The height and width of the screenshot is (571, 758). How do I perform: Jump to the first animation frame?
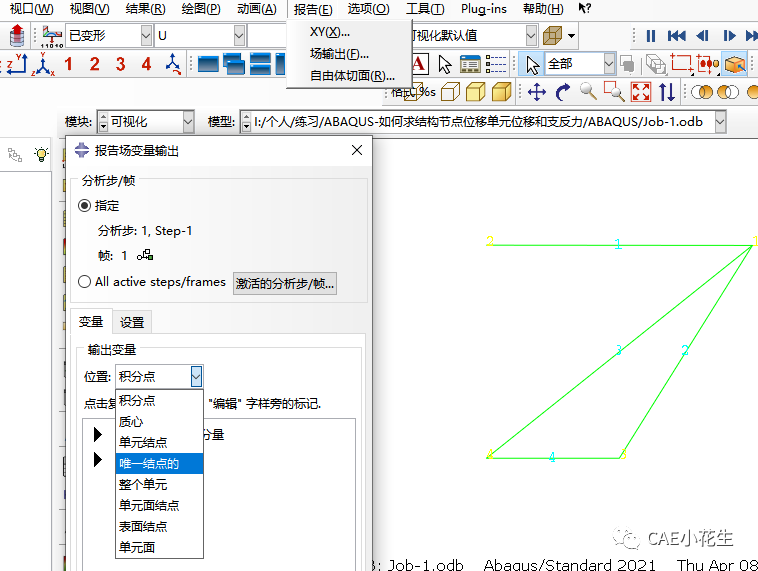click(676, 36)
